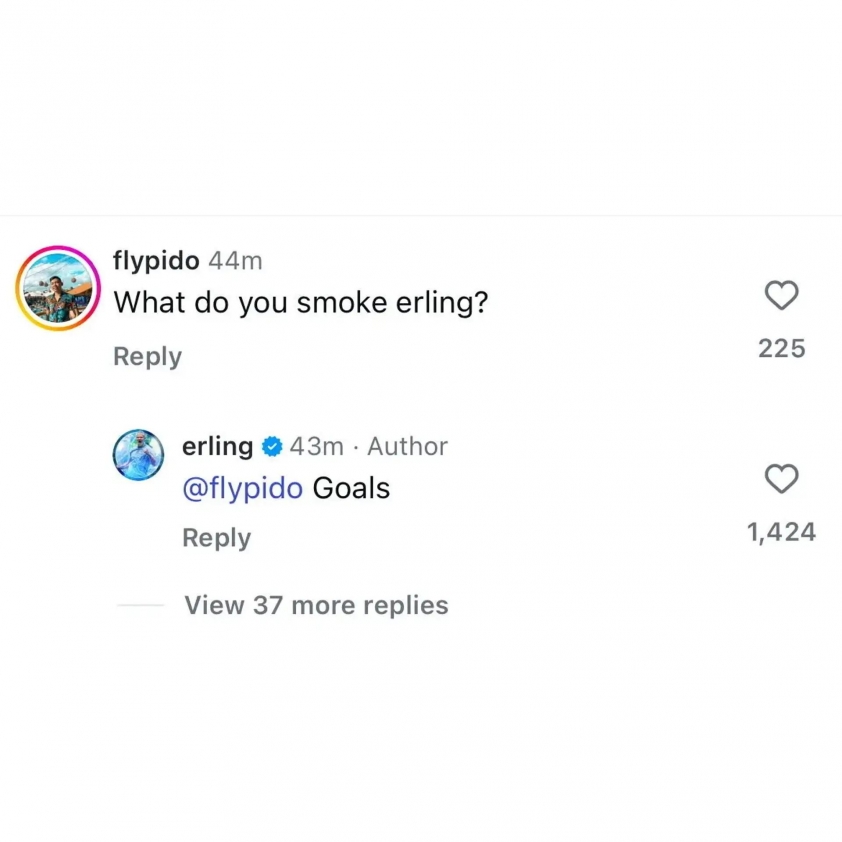Screen dimensions: 842x842
Task: Click the divider line above the comments
Action: (421, 216)
